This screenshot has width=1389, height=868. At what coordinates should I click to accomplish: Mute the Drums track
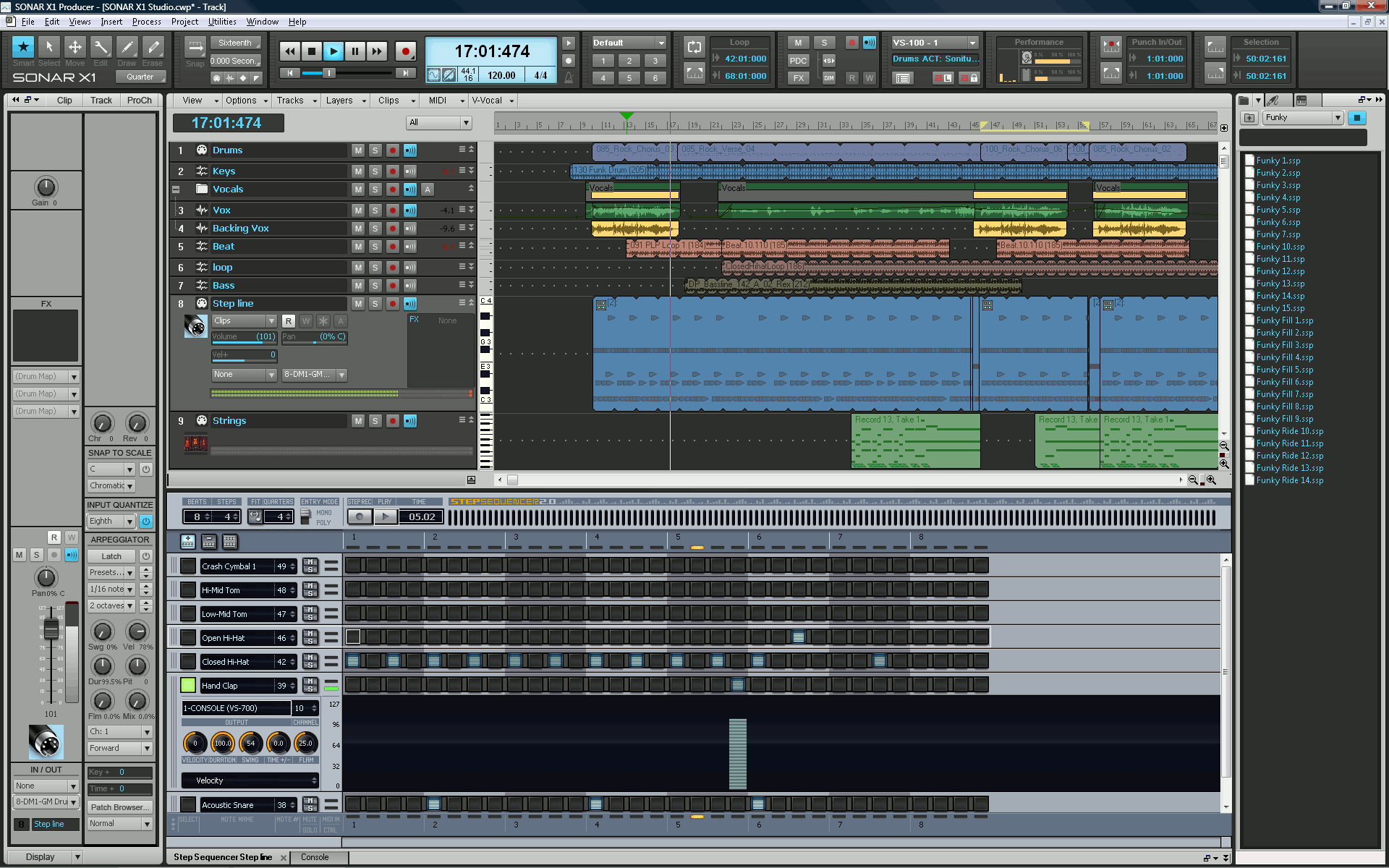pyautogui.click(x=358, y=150)
